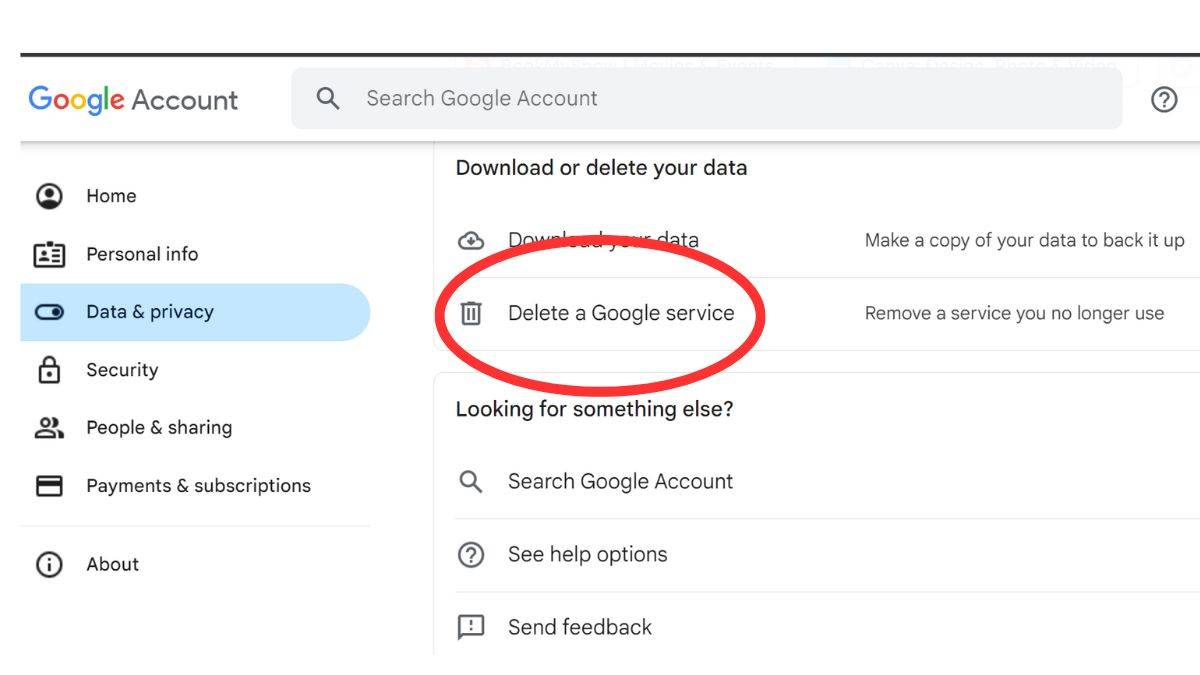This screenshot has height=675, width=1200.
Task: Click Download your data
Action: (x=603, y=240)
